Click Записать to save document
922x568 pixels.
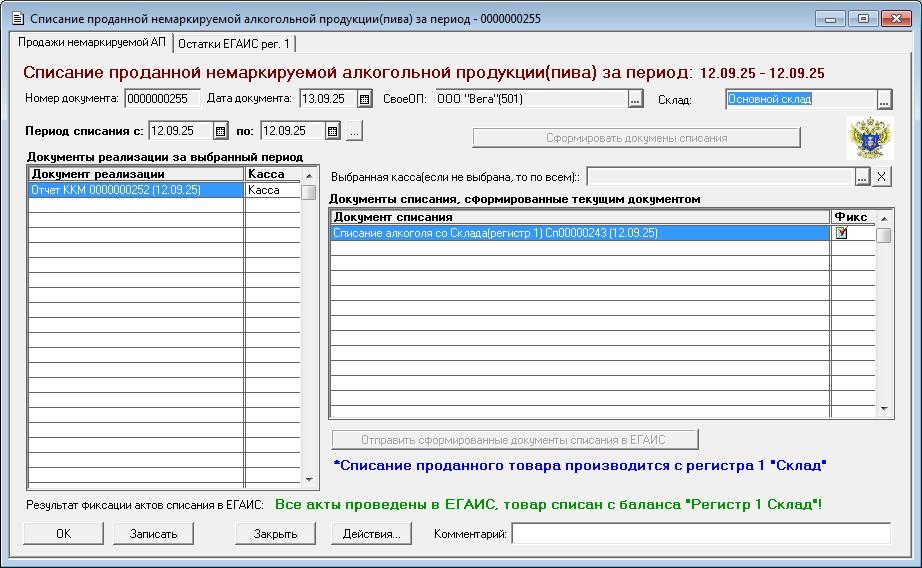(x=153, y=534)
